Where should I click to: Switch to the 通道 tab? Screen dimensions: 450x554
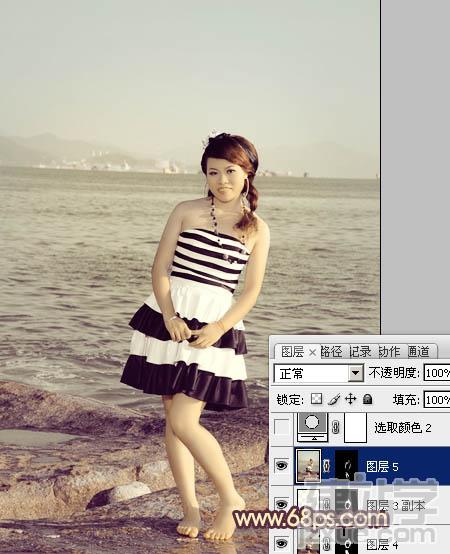coord(419,352)
